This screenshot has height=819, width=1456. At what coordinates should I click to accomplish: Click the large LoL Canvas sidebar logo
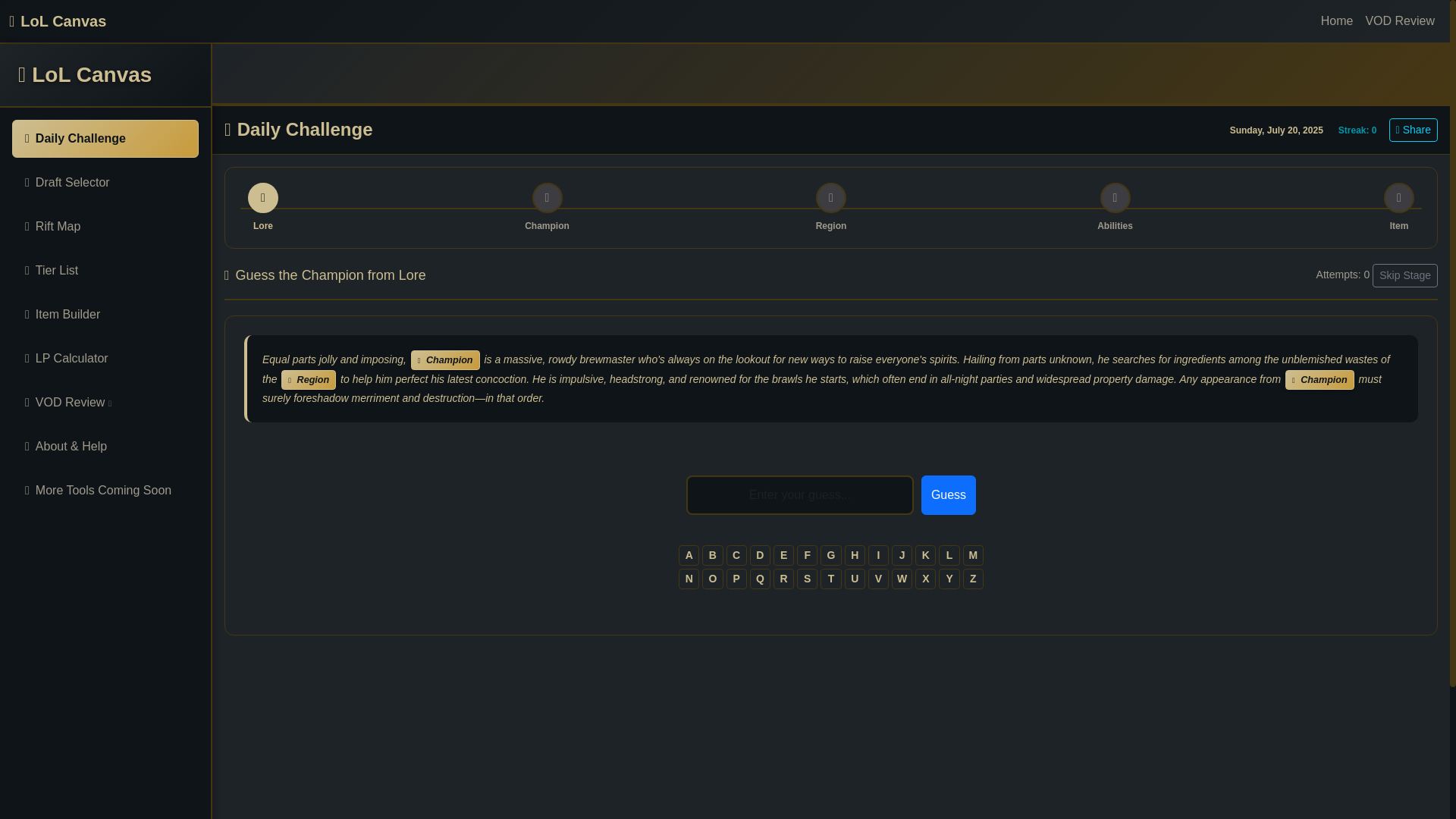tap(85, 75)
